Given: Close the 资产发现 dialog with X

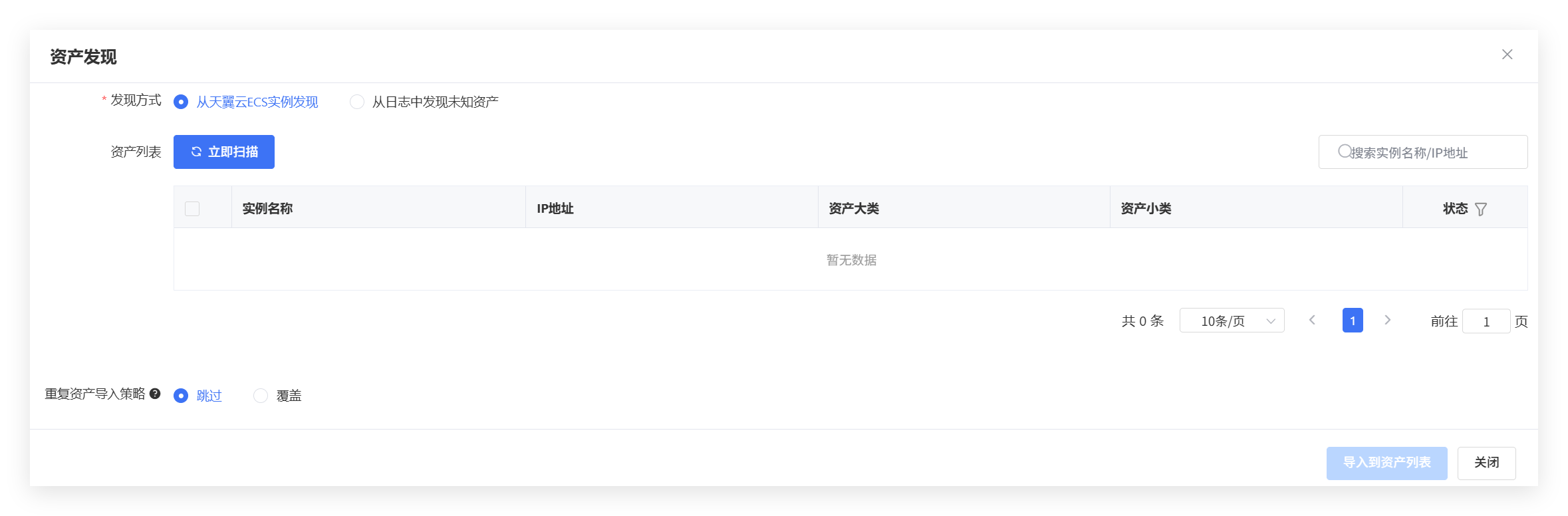Looking at the screenshot, I should tap(1507, 55).
